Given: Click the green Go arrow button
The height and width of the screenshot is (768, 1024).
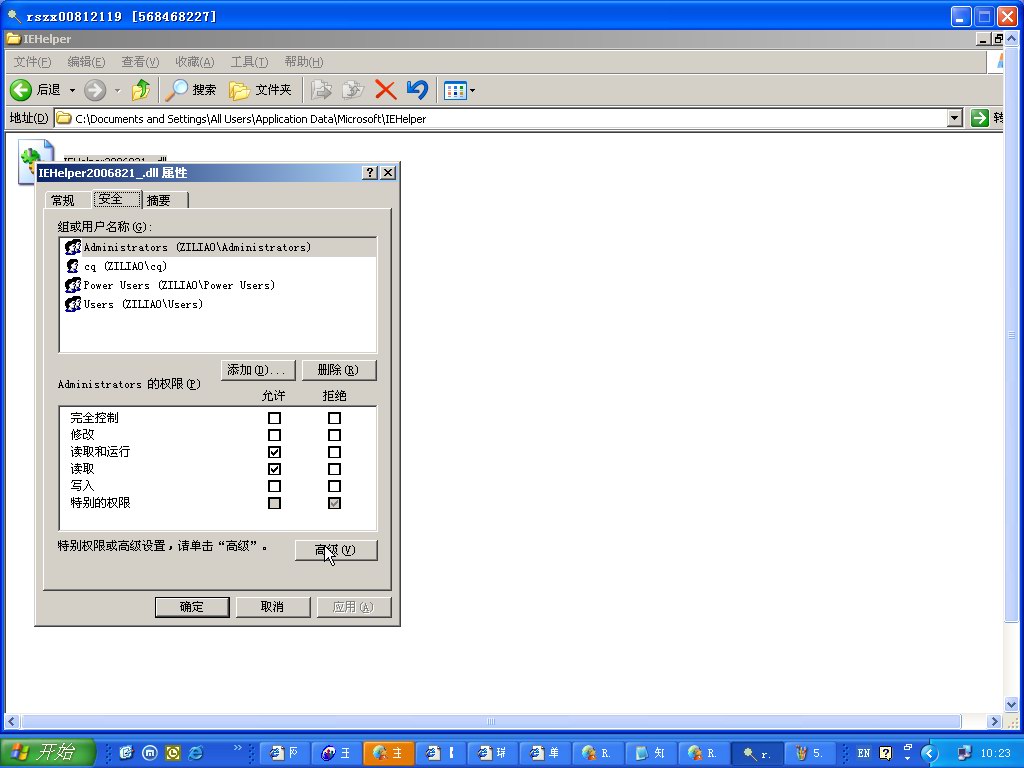Looking at the screenshot, I should pos(980,118).
